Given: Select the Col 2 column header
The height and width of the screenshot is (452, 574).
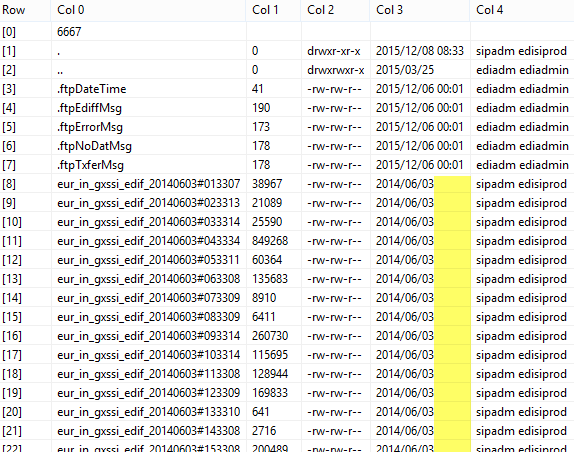Looking at the screenshot, I should [x=335, y=10].
